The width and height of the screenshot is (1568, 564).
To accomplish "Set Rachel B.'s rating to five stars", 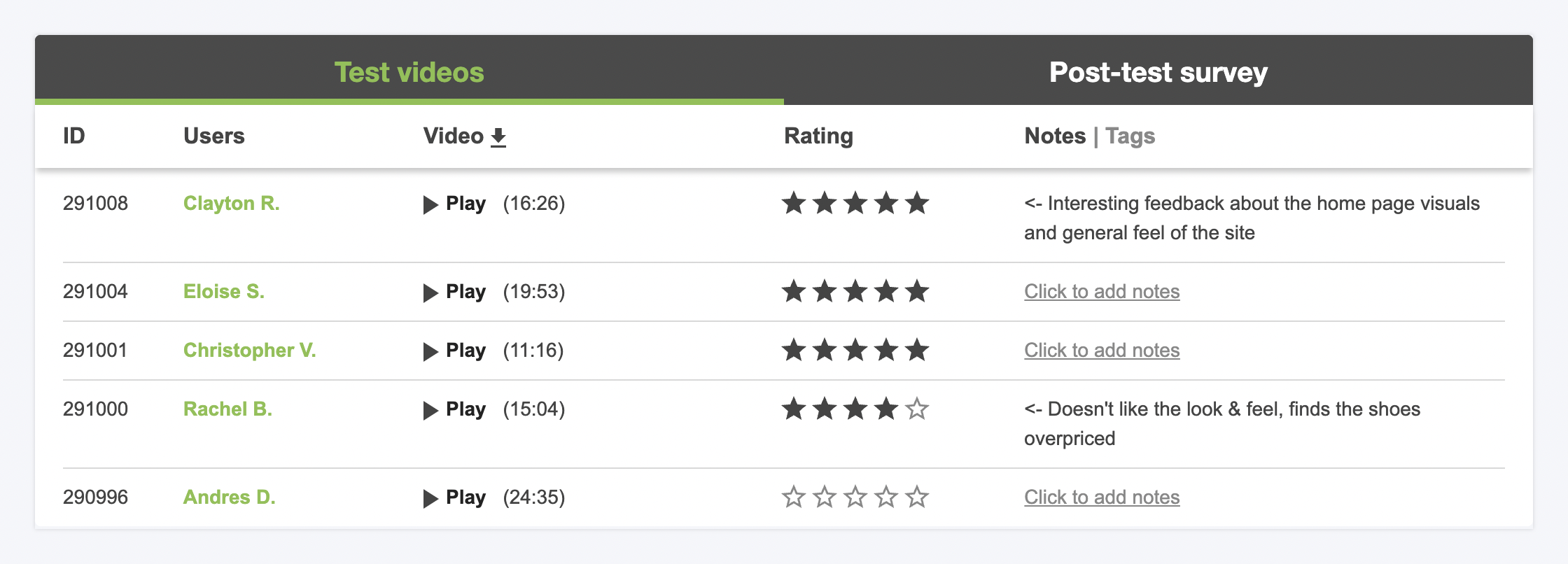I will 916,409.
